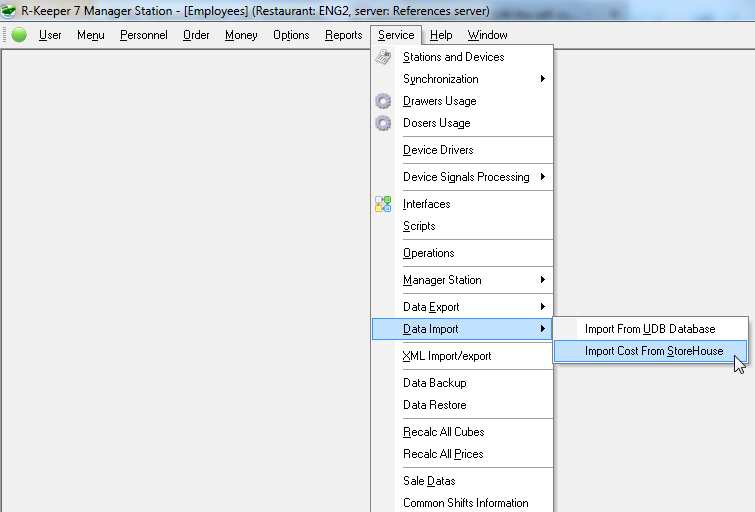Open Common Shifts Information
Image resolution: width=755 pixels, height=512 pixels.
pyautogui.click(x=462, y=503)
